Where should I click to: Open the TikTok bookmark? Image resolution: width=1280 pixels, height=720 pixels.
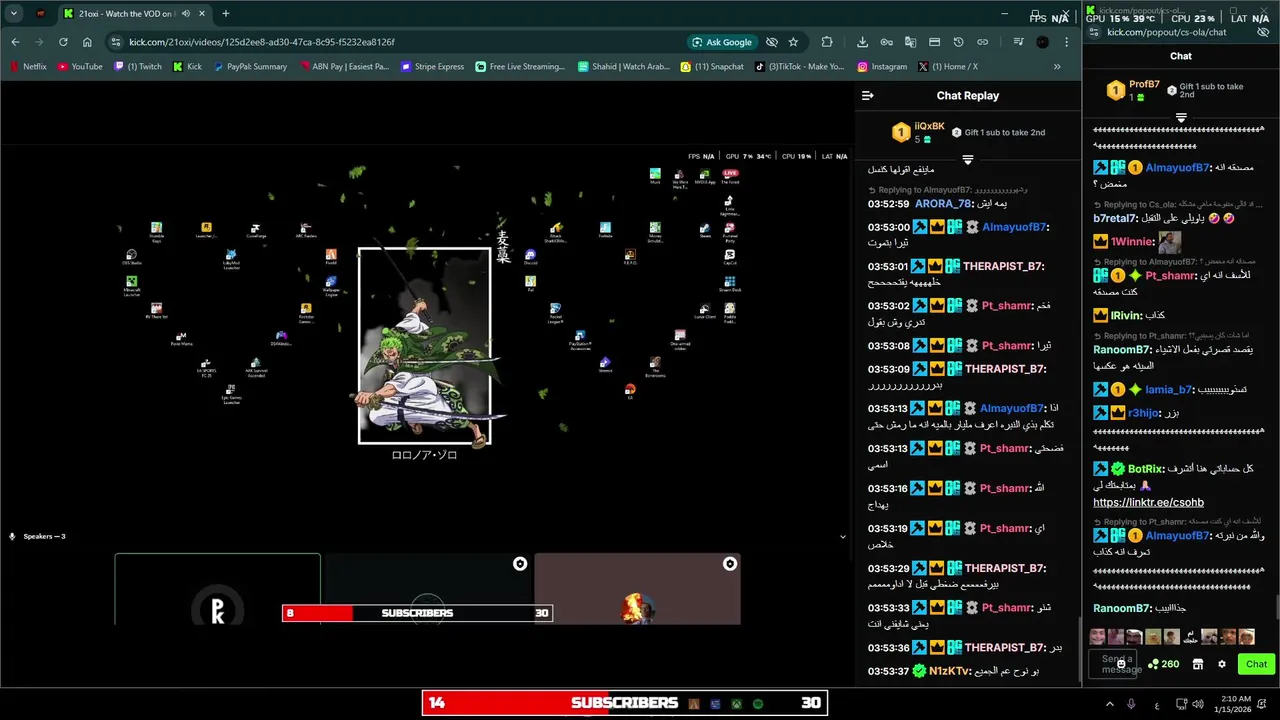pyautogui.click(x=800, y=67)
